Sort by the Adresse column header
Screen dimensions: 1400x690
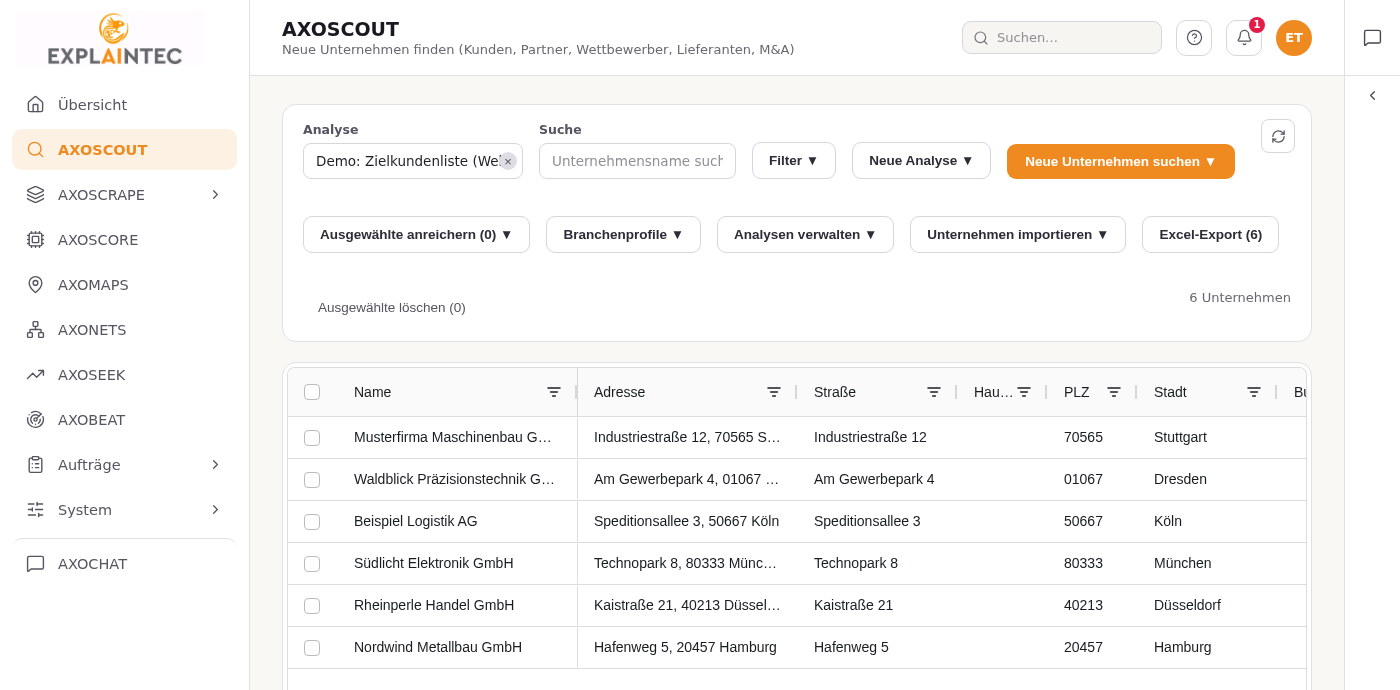[619, 392]
